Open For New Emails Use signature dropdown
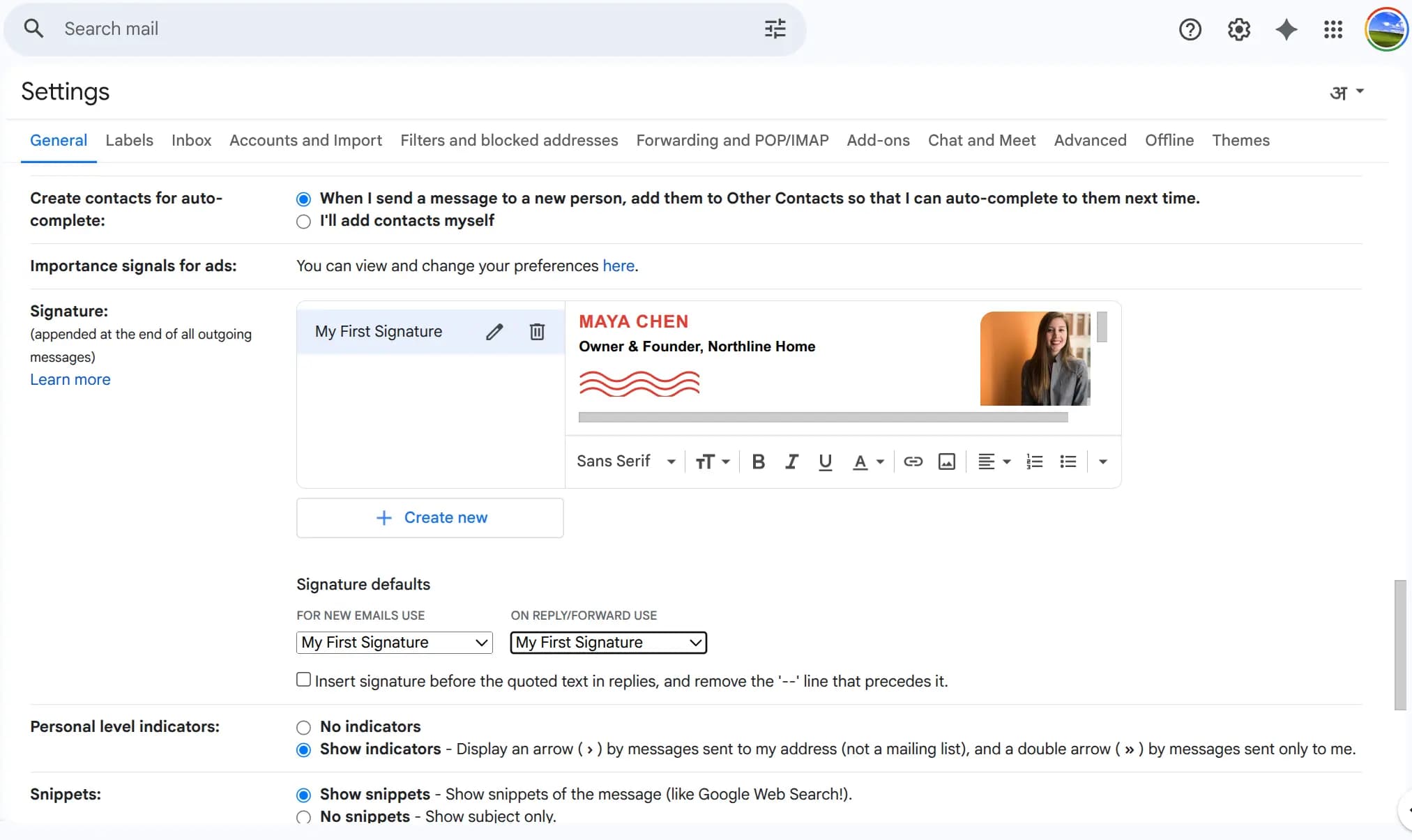 [x=395, y=643]
